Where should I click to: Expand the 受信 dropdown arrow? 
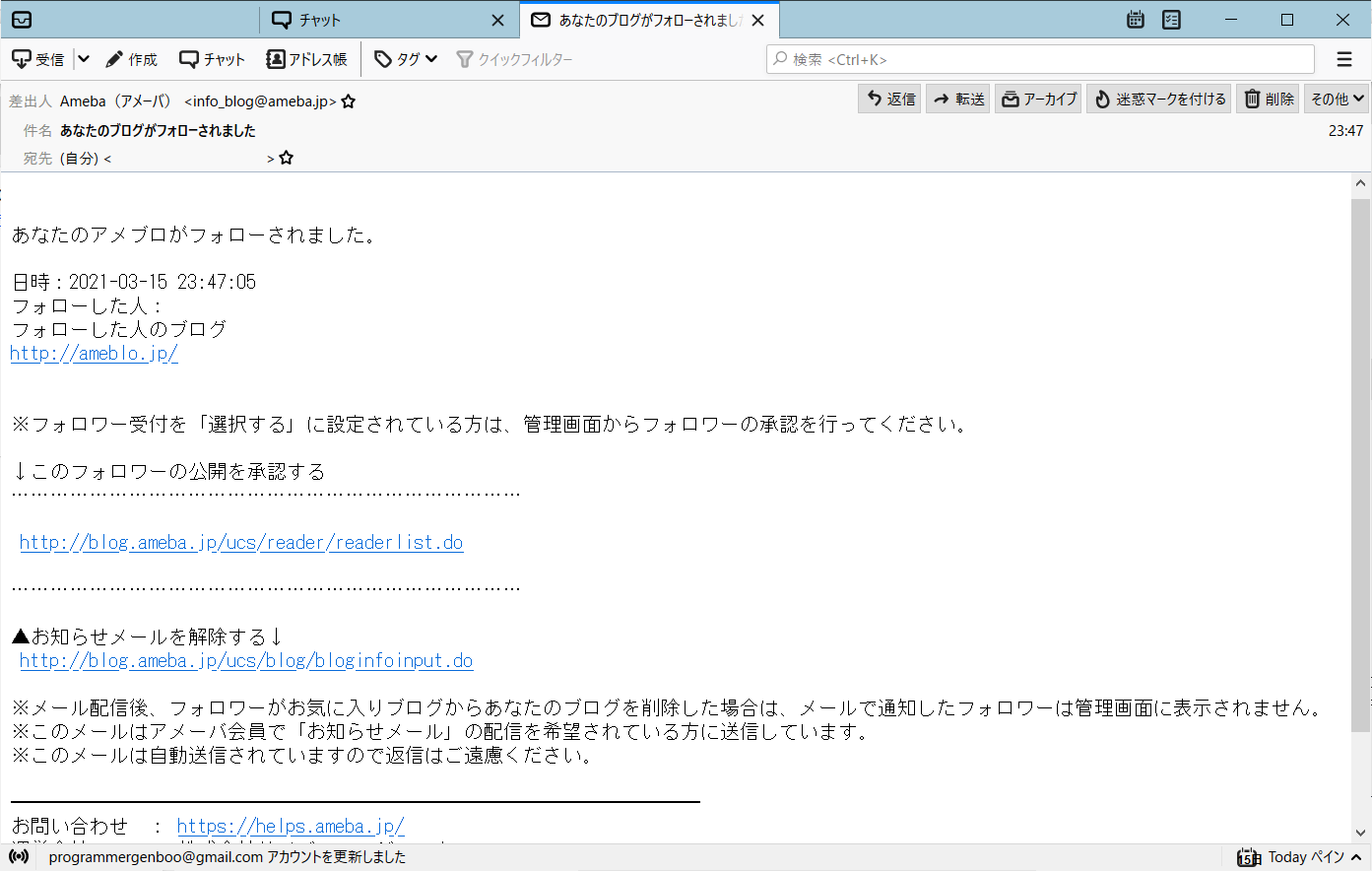[x=84, y=59]
